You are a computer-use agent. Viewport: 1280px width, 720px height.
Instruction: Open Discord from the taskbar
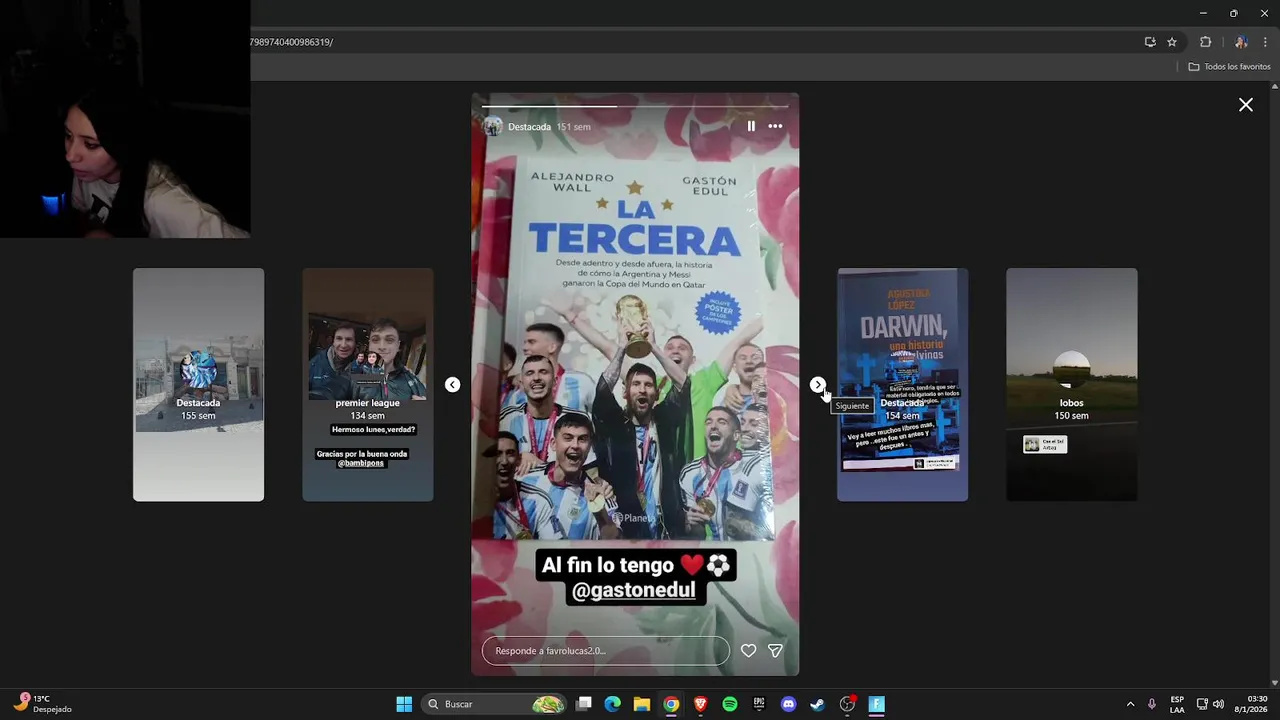coord(788,704)
